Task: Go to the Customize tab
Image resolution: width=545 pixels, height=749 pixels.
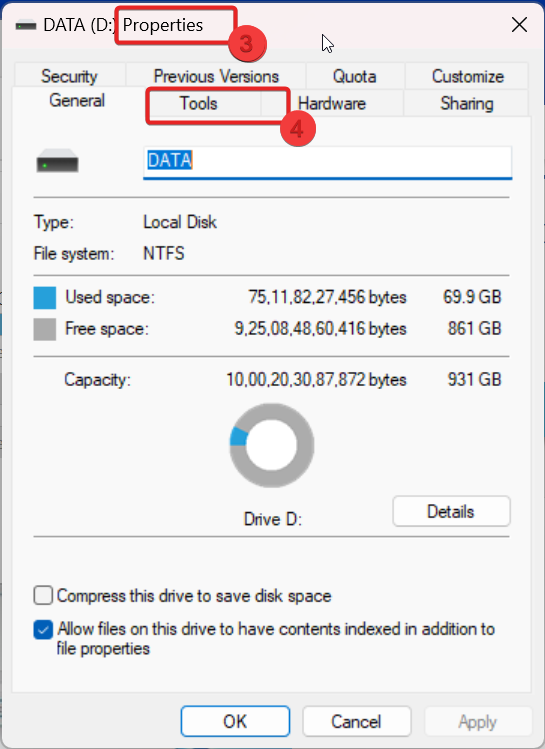Action: pyautogui.click(x=468, y=76)
